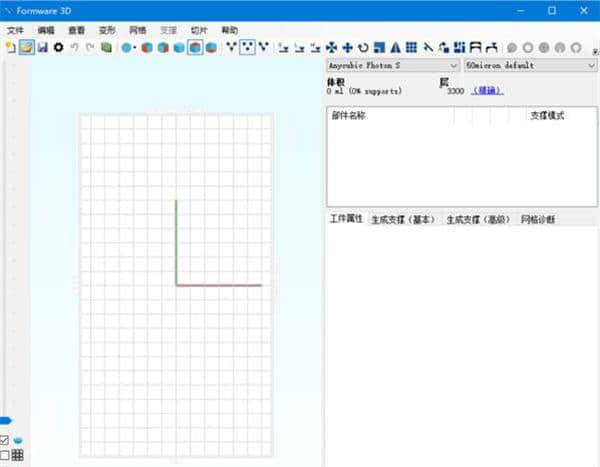The height and width of the screenshot is (467, 600).
Task: Click the undo arrow icon
Action: [74, 47]
